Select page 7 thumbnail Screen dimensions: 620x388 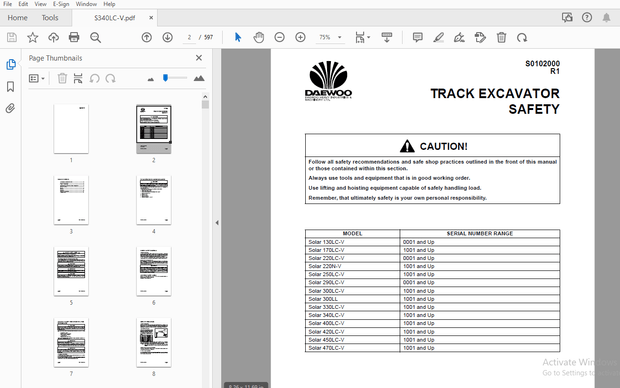71,343
